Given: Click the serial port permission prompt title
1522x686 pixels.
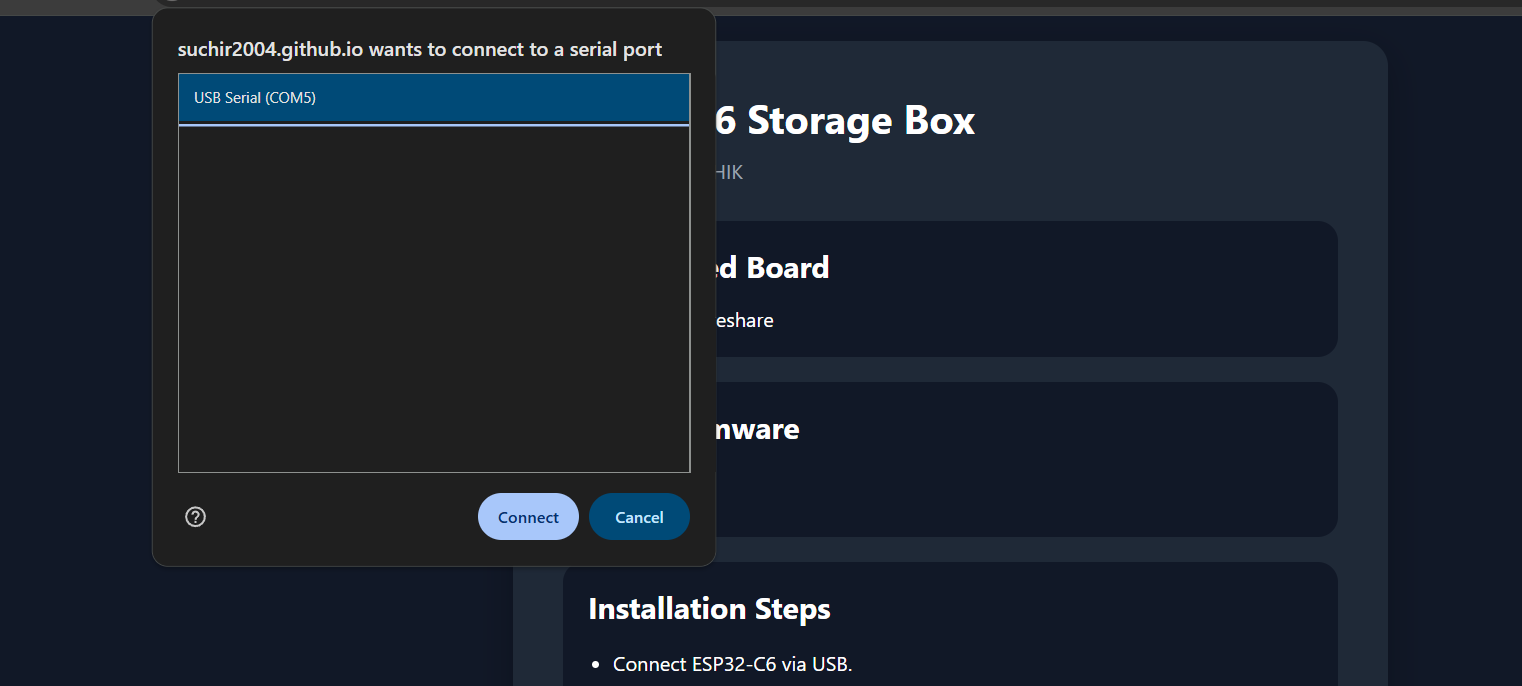Looking at the screenshot, I should pos(420,49).
